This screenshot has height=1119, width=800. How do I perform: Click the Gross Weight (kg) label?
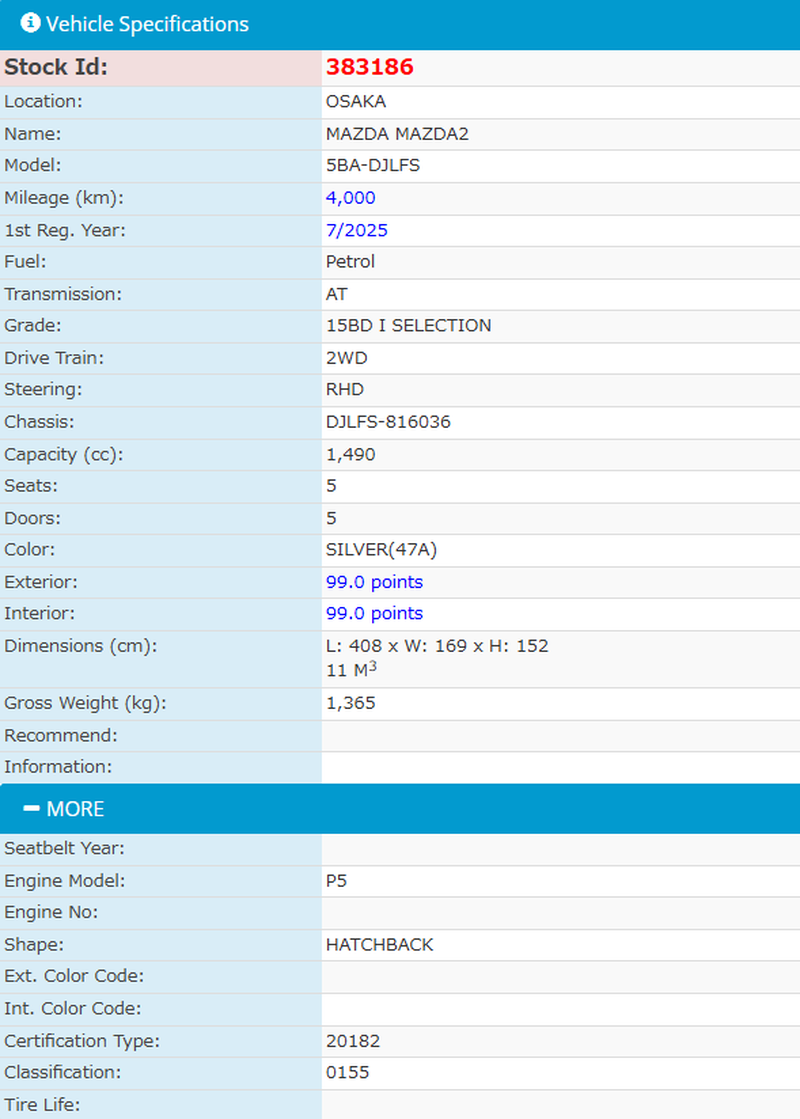pyautogui.click(x=86, y=703)
